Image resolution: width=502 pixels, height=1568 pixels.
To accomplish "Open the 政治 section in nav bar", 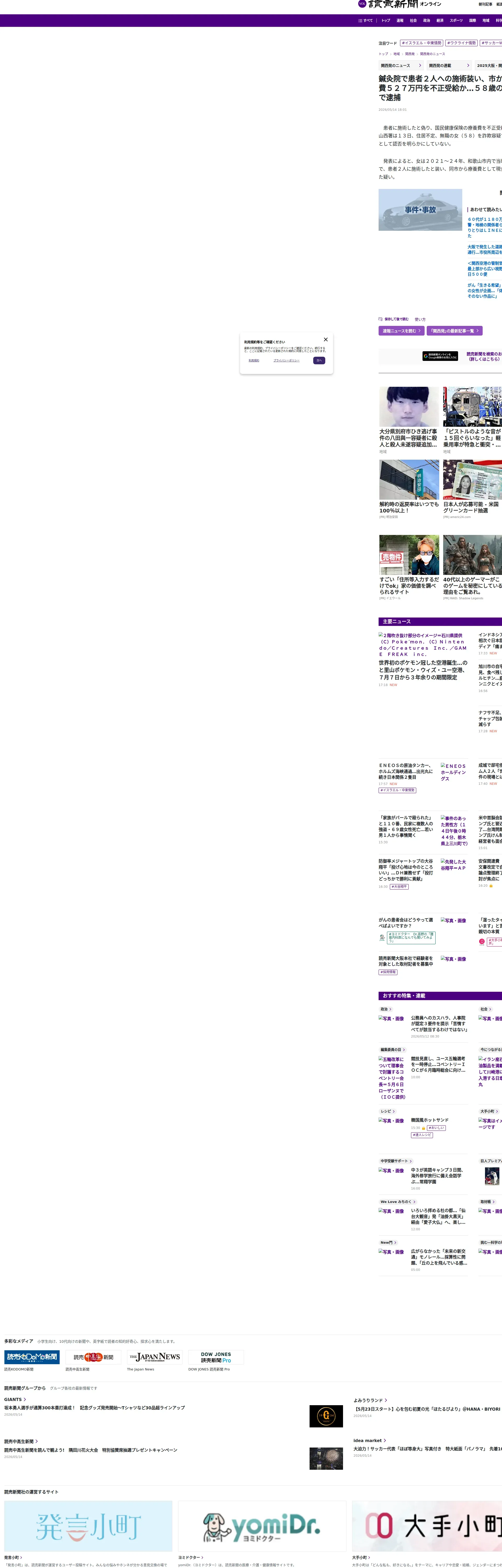I will (426, 21).
